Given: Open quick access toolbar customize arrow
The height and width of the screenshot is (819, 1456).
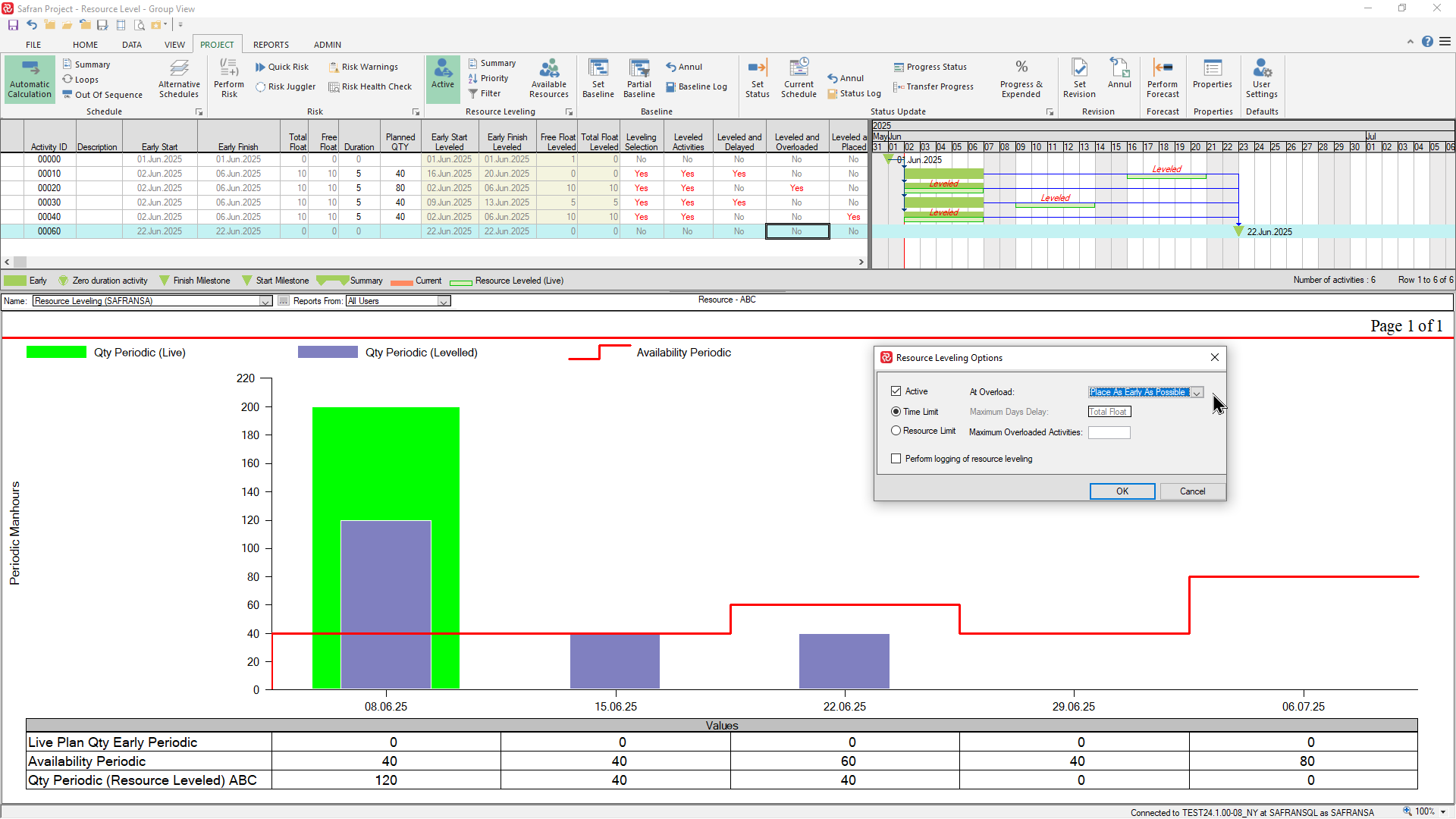Looking at the screenshot, I should 180,25.
